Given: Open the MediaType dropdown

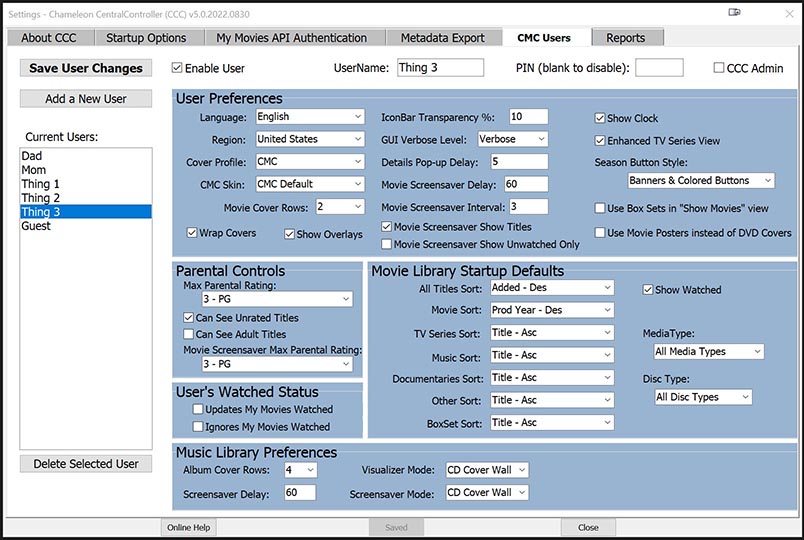Looking at the screenshot, I should click(708, 352).
